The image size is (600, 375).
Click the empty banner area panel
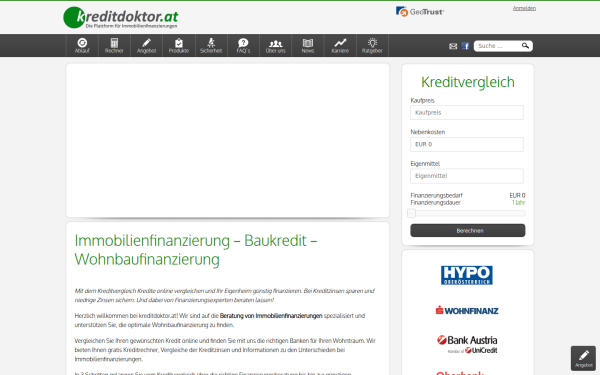pos(228,140)
